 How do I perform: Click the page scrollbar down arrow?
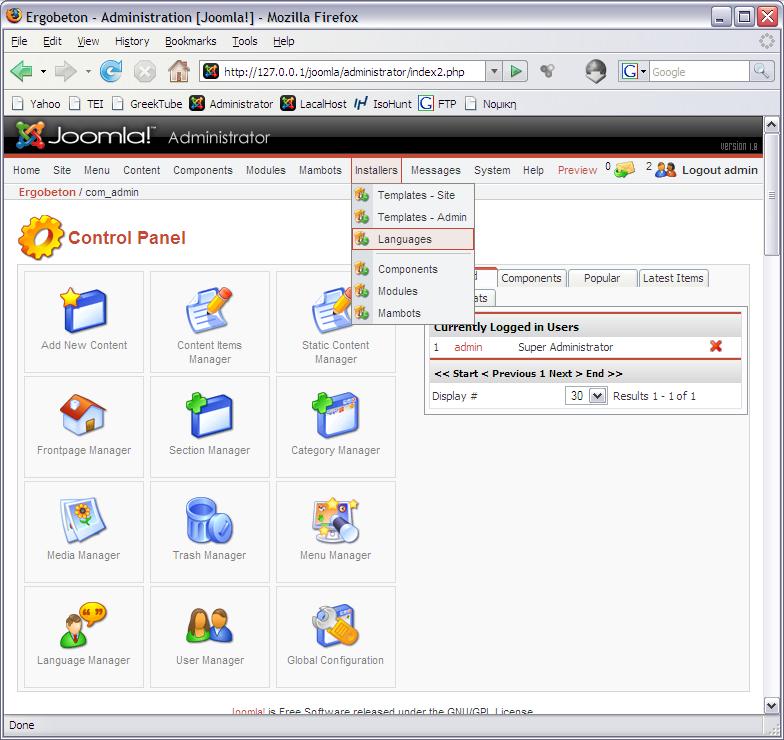click(x=771, y=705)
